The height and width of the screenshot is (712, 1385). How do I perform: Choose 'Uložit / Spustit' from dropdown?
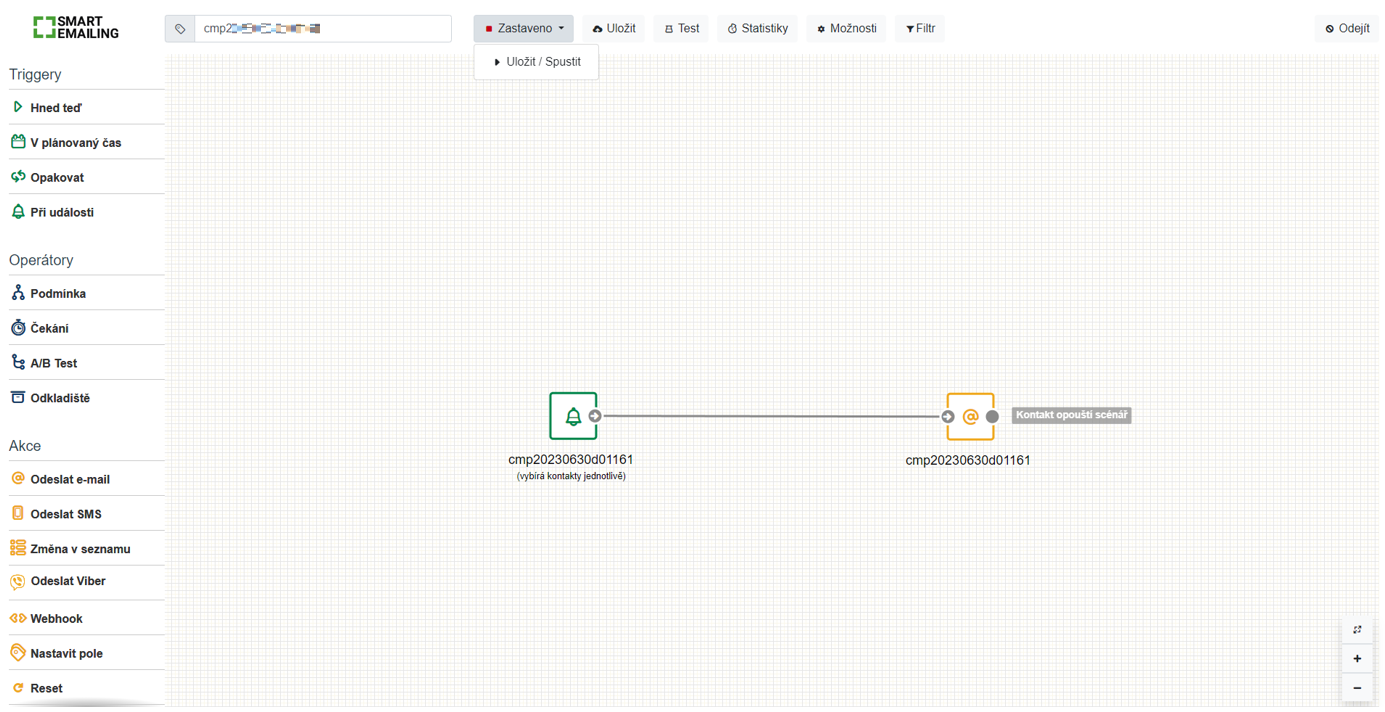point(537,62)
